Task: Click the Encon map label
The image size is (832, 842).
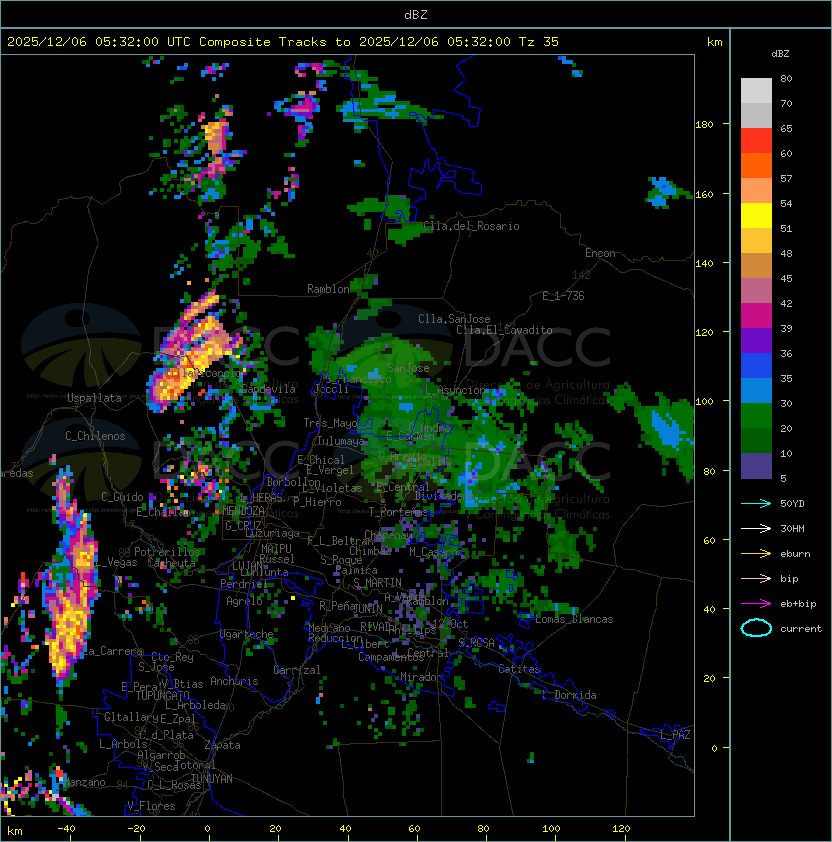Action: point(600,253)
